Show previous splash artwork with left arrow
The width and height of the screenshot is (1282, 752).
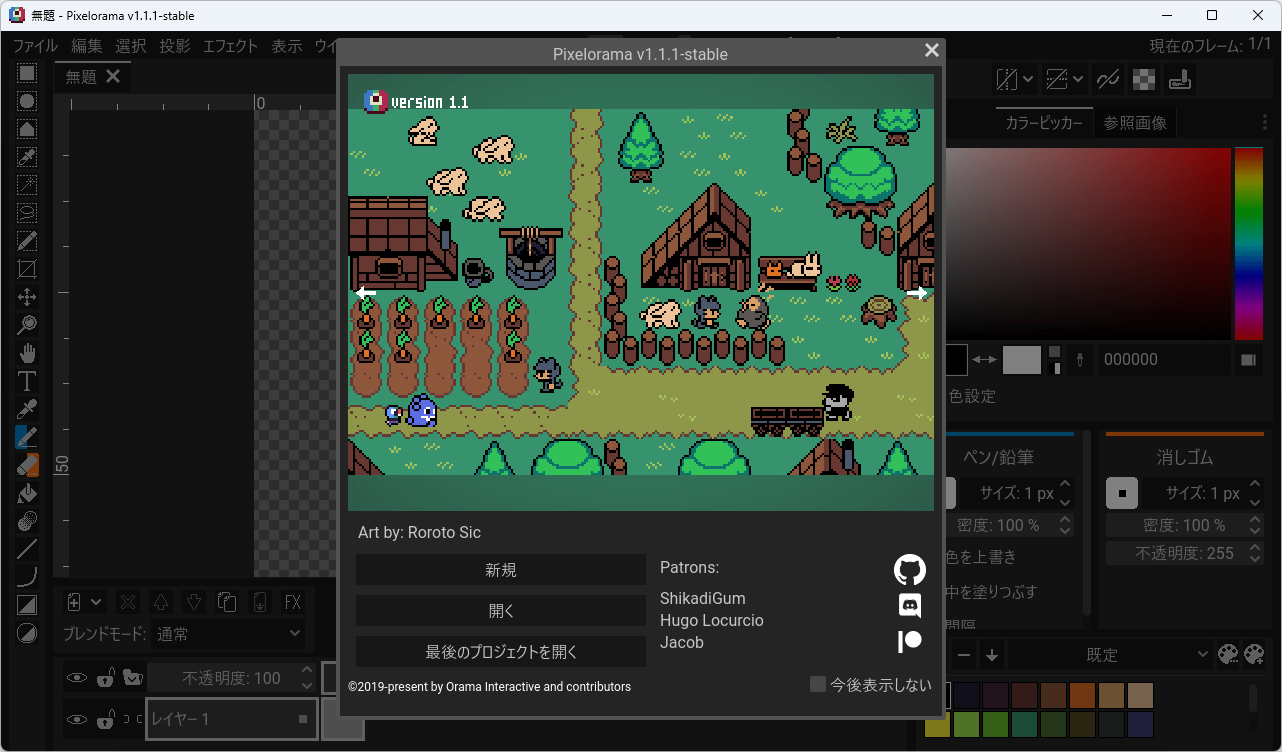366,293
